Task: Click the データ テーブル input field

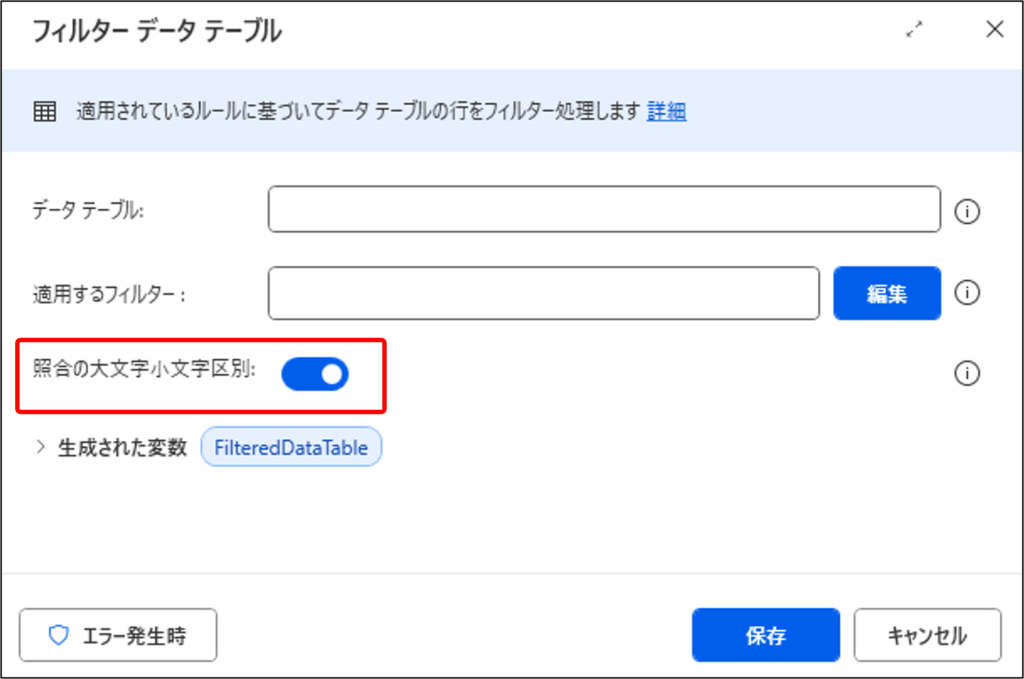Action: coord(604,209)
